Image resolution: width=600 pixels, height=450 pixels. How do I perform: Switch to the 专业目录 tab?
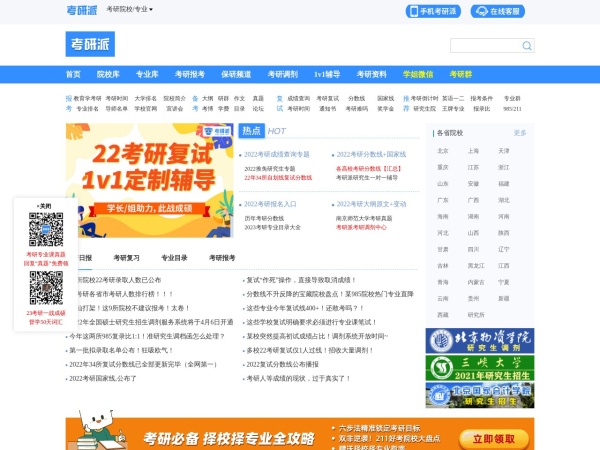pyautogui.click(x=174, y=257)
